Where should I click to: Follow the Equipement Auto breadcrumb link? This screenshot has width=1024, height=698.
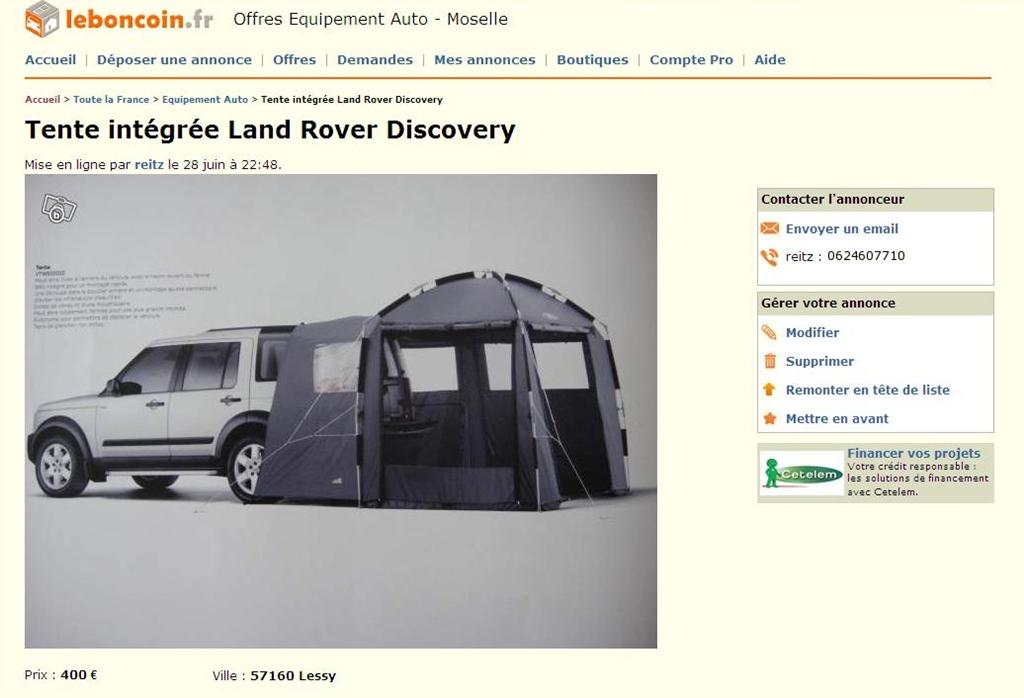click(x=205, y=100)
